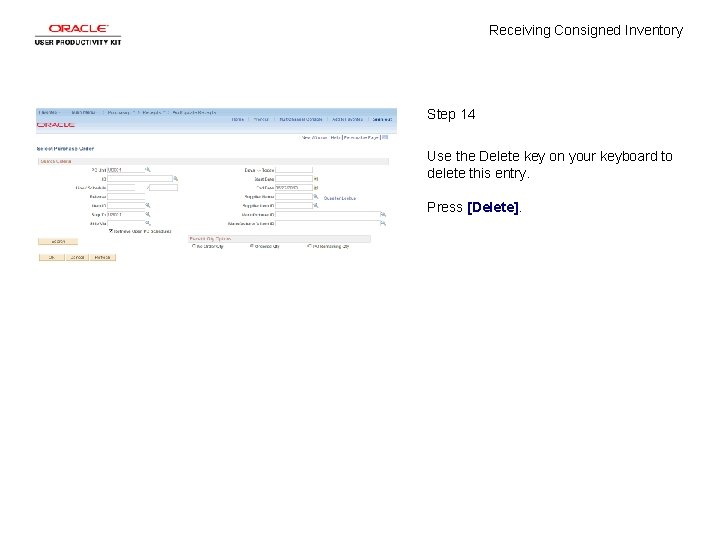Open lookup for Manufacturer's Item ID field

pyautogui.click(x=383, y=223)
